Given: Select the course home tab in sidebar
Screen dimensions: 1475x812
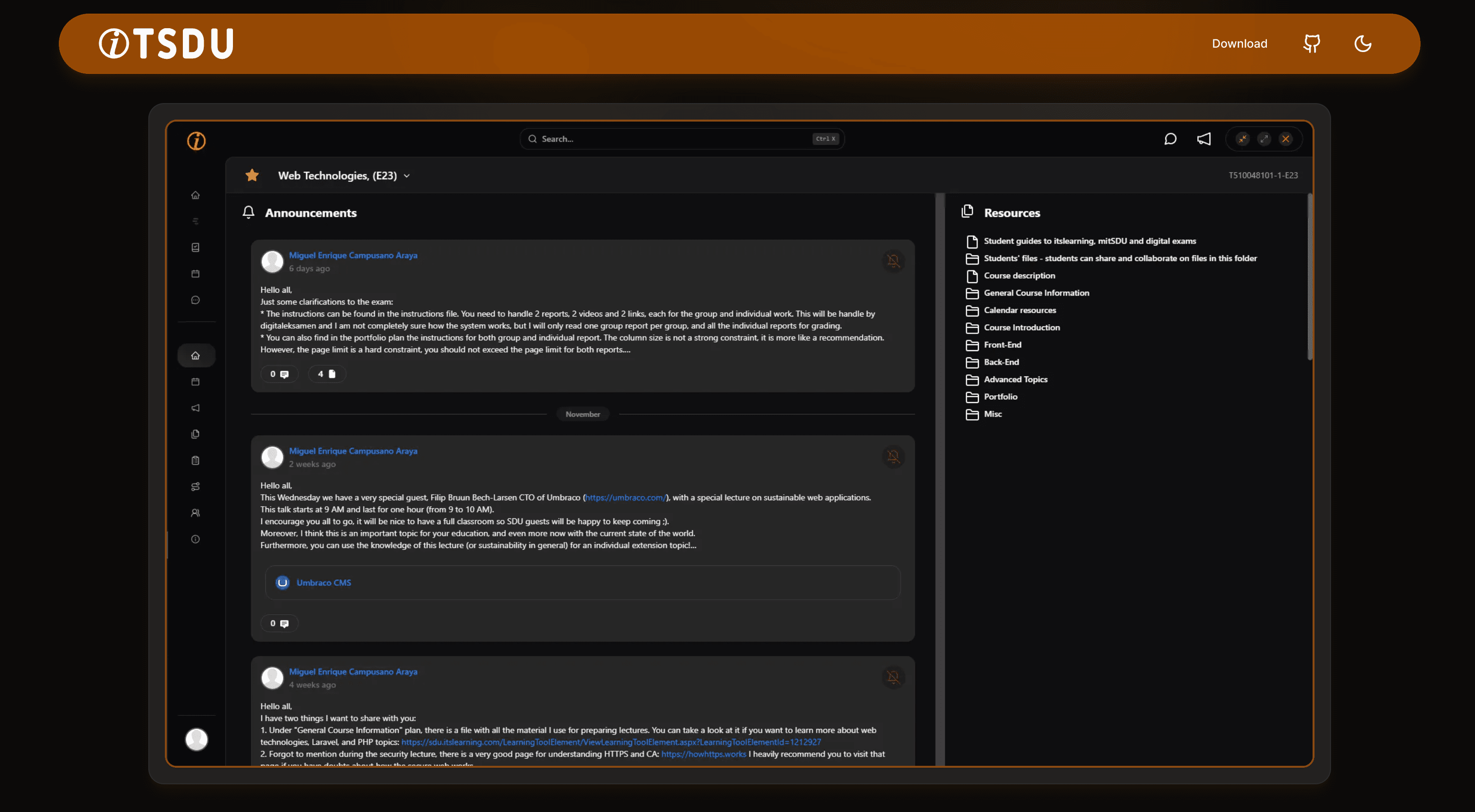Looking at the screenshot, I should pyautogui.click(x=195, y=355).
